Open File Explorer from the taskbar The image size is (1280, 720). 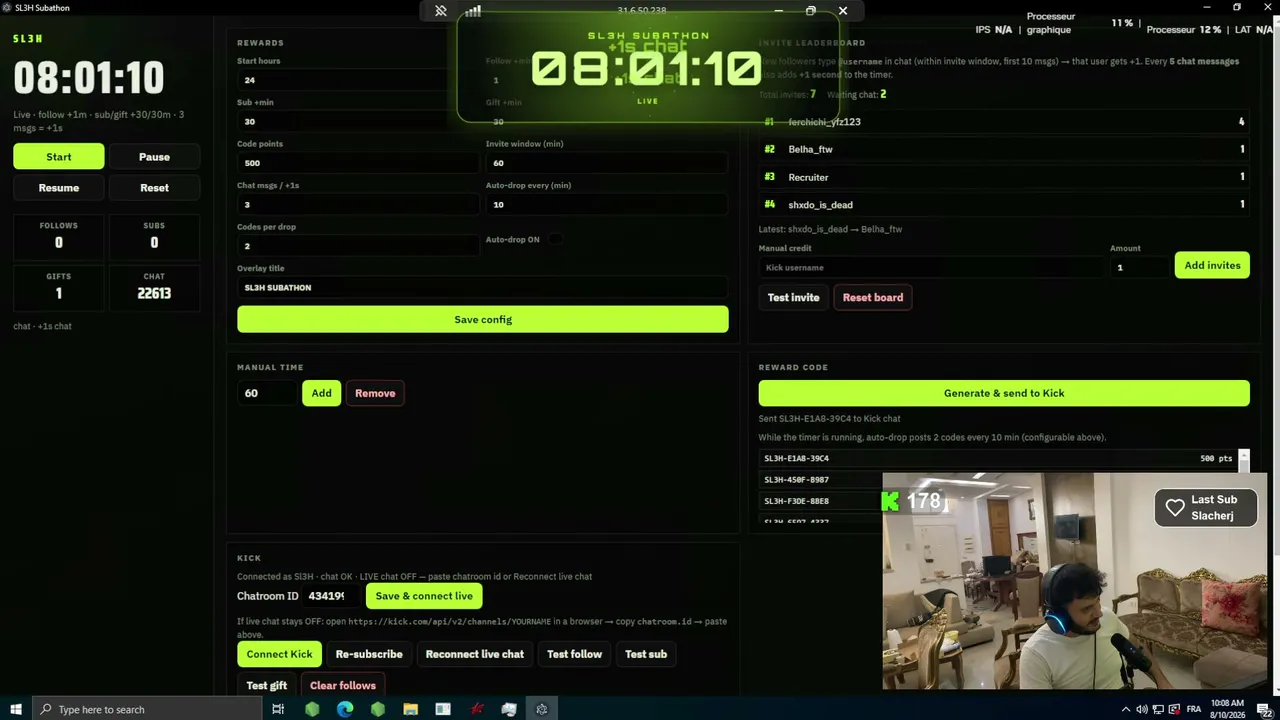point(410,709)
